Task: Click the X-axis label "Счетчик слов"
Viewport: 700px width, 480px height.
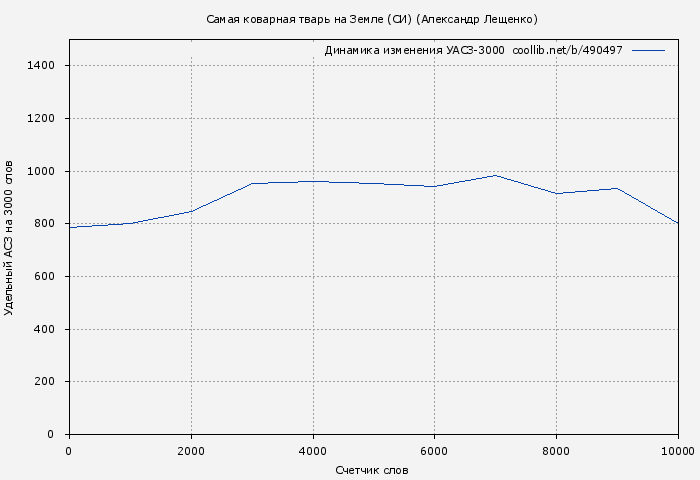Action: (x=372, y=470)
